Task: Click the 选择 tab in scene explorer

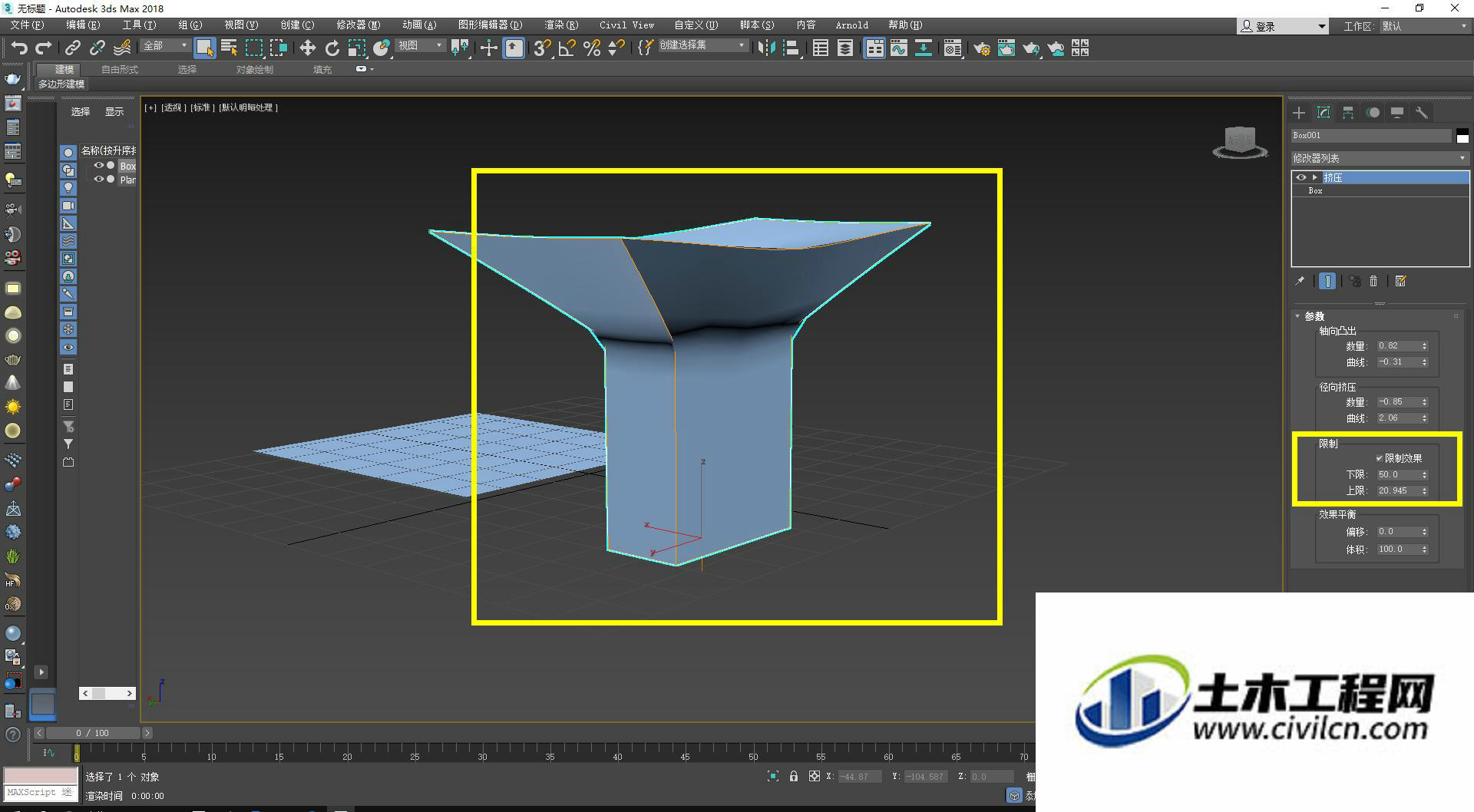Action: click(x=81, y=112)
